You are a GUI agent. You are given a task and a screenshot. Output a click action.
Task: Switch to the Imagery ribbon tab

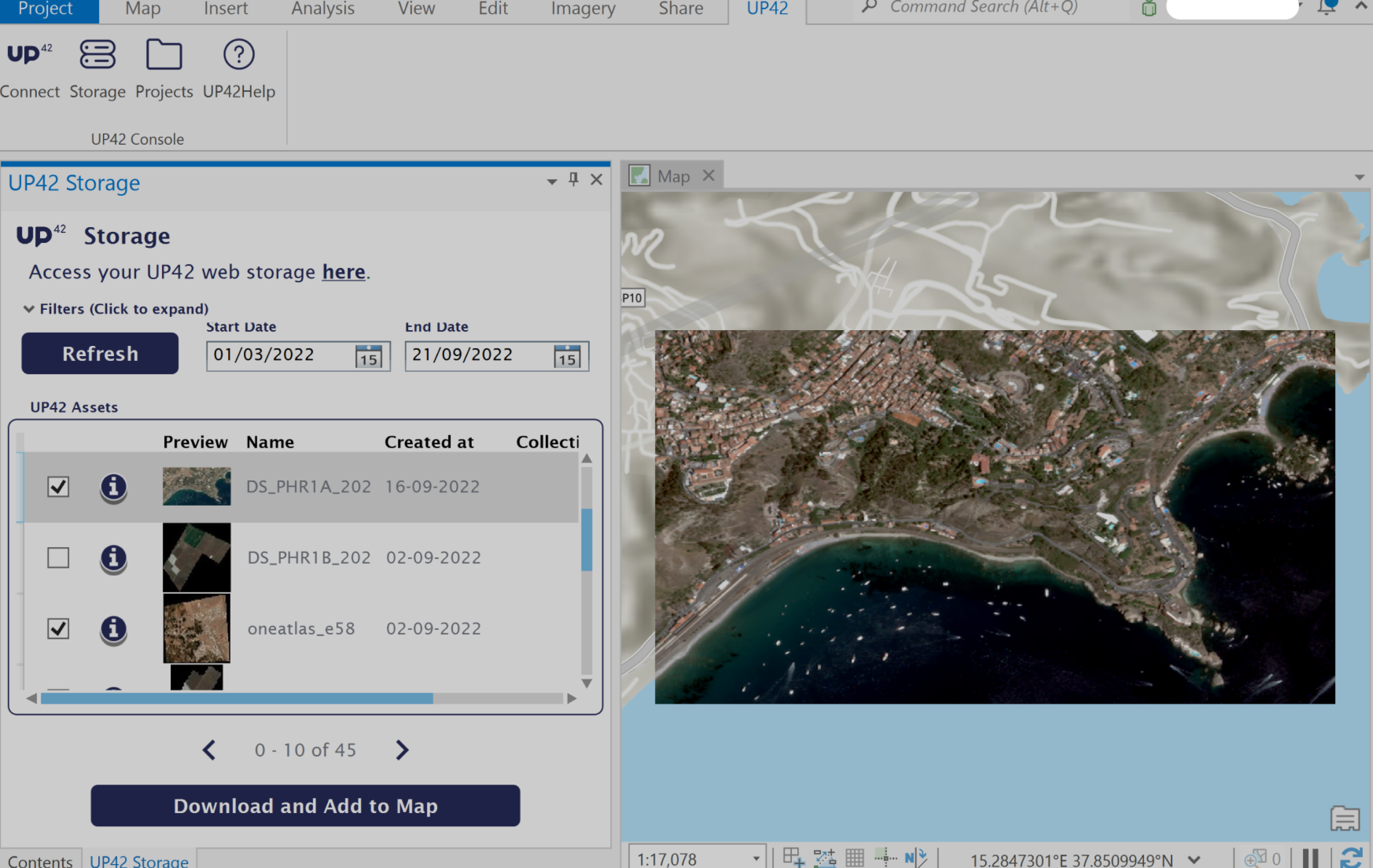(x=582, y=9)
